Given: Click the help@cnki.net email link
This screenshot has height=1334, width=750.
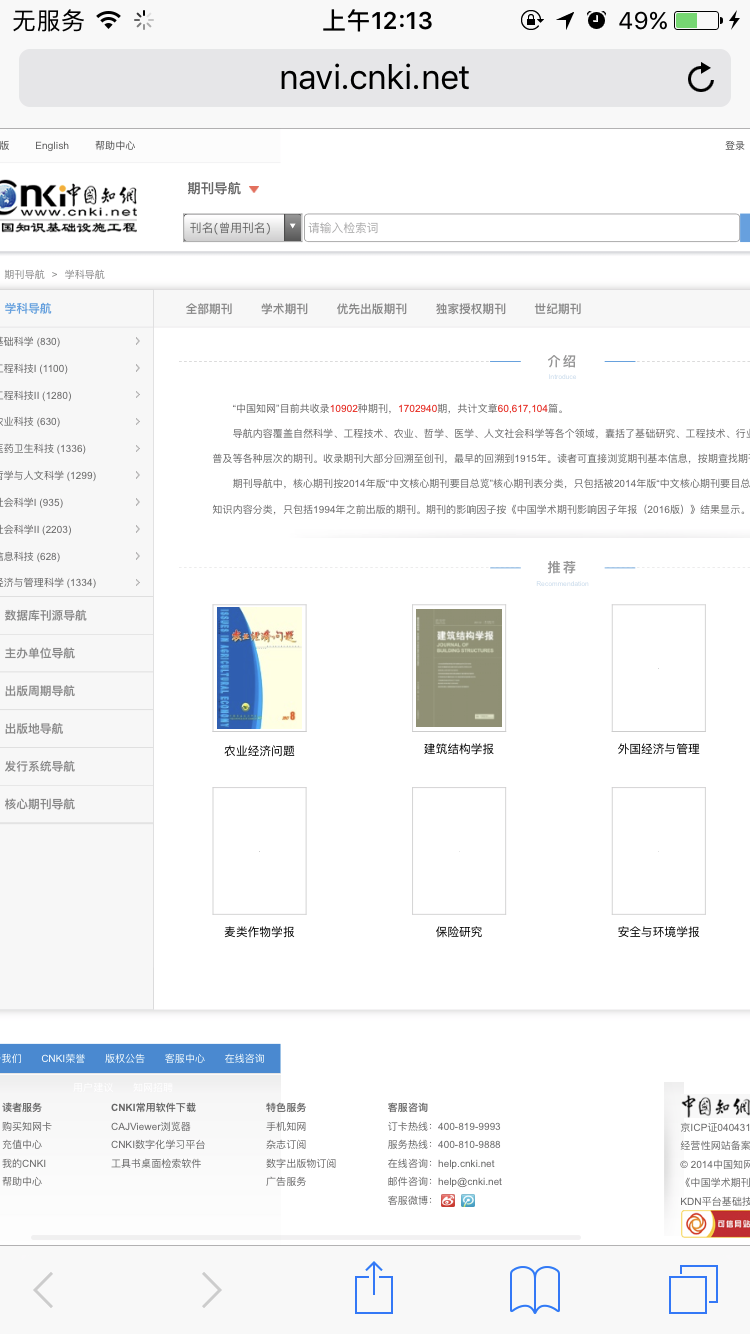Looking at the screenshot, I should [x=470, y=1181].
